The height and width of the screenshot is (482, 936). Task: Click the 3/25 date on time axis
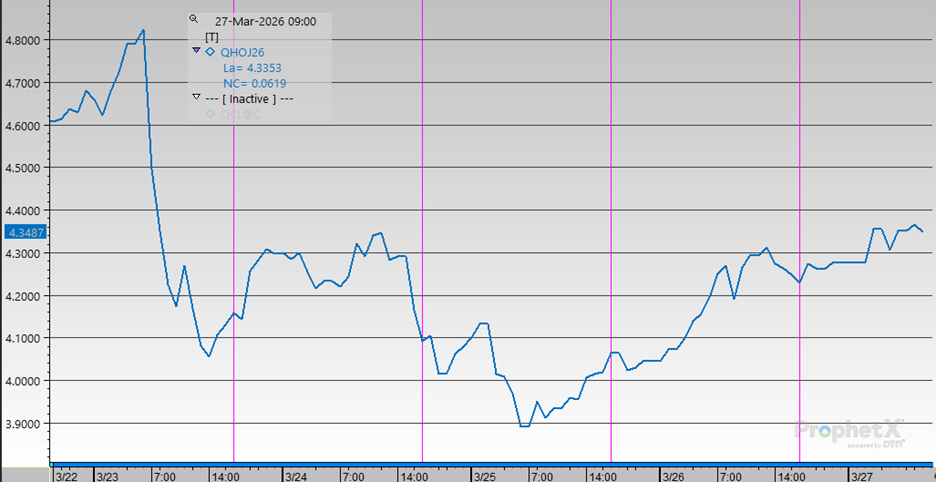pyautogui.click(x=483, y=475)
